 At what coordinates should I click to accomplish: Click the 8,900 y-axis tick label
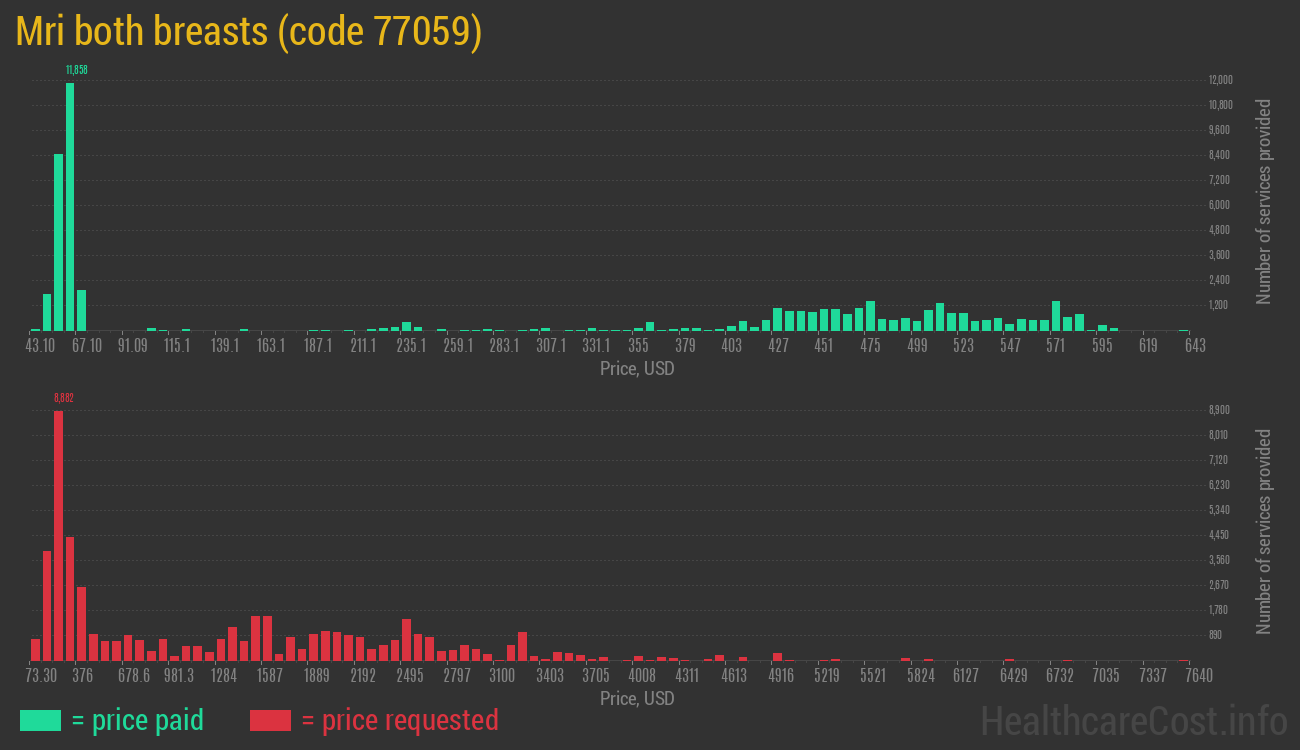point(1218,410)
